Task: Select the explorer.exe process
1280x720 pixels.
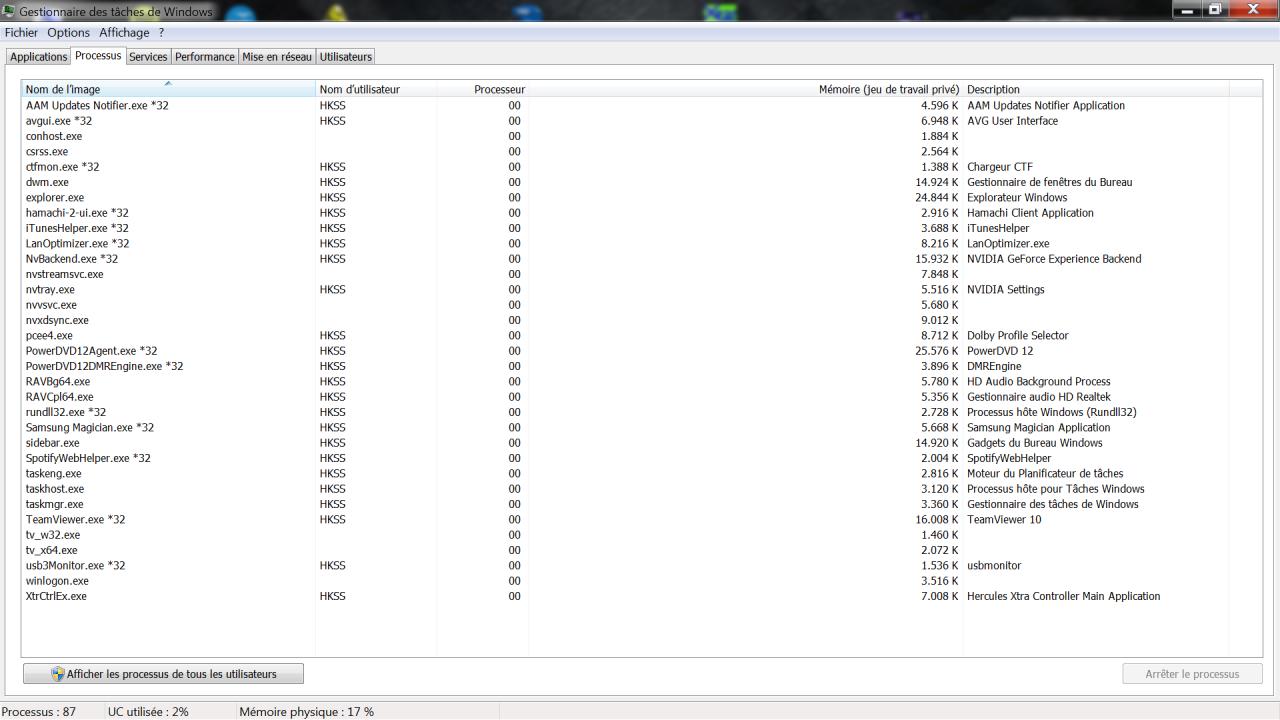Action: coord(642,197)
